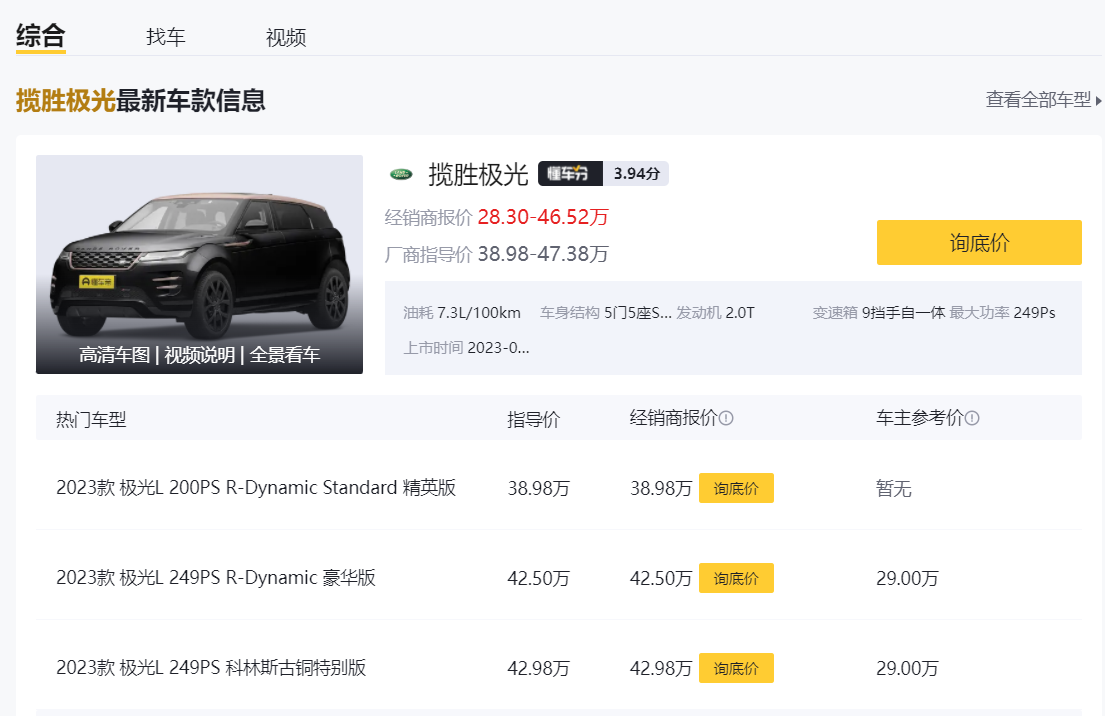Switch to the 综合 tab
Screen dimensions: 1105x716
point(41,36)
